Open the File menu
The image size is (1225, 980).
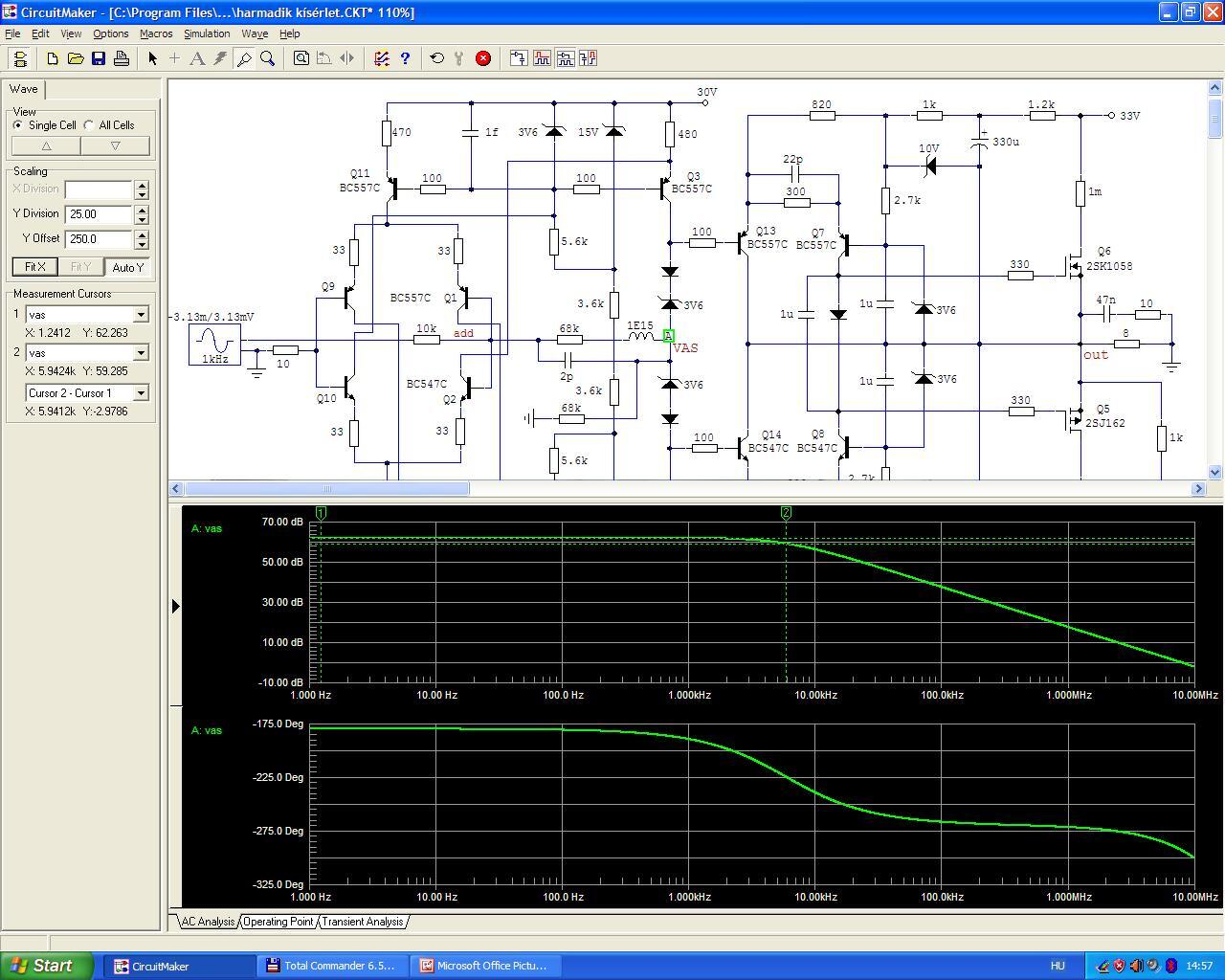click(x=12, y=33)
